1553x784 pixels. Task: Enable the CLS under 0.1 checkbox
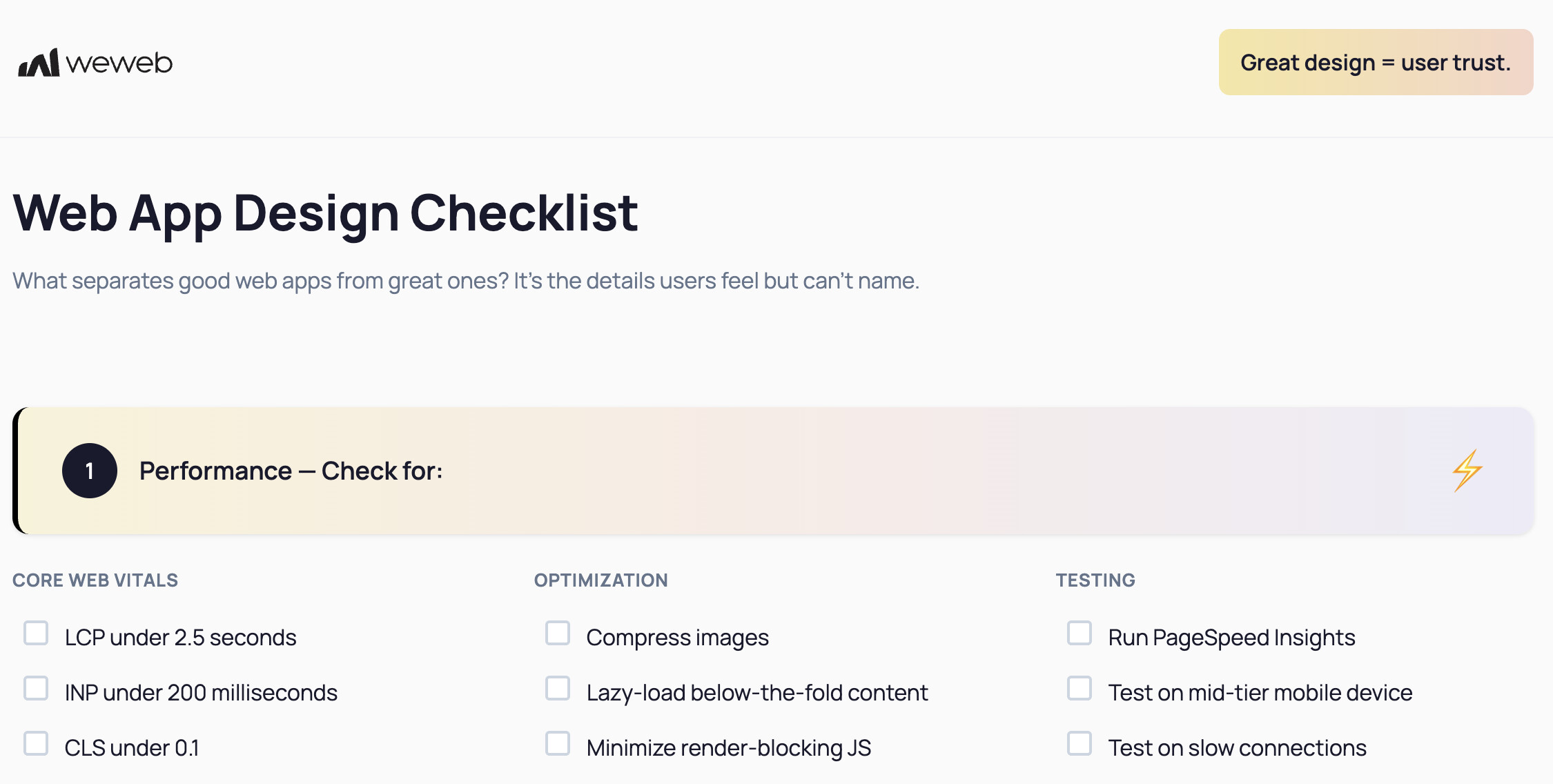pyautogui.click(x=36, y=744)
